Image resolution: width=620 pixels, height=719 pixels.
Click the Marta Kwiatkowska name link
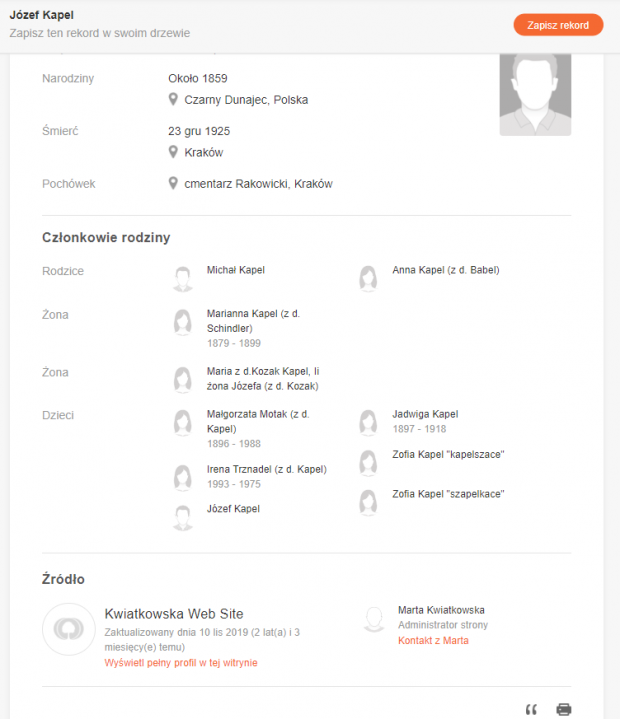point(441,609)
